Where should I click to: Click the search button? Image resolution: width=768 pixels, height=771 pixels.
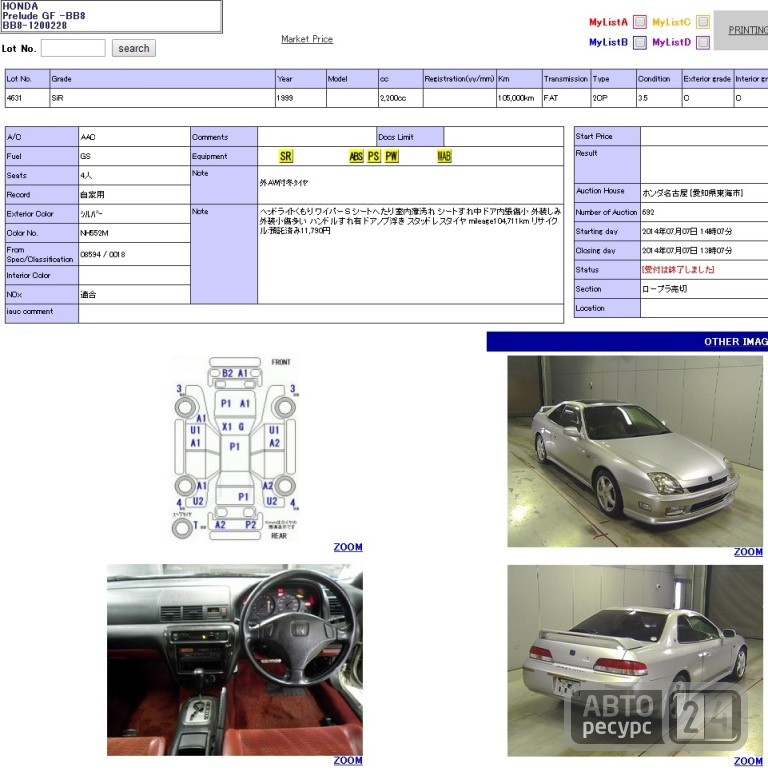134,48
